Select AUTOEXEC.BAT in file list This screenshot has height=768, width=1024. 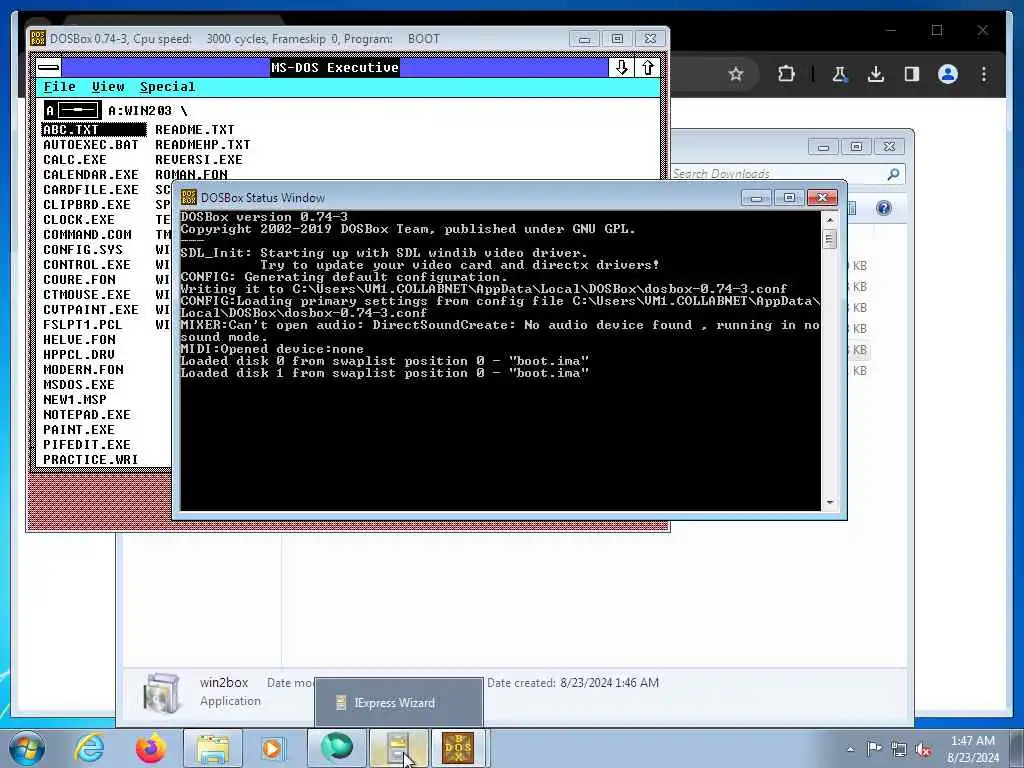pyautogui.click(x=91, y=144)
